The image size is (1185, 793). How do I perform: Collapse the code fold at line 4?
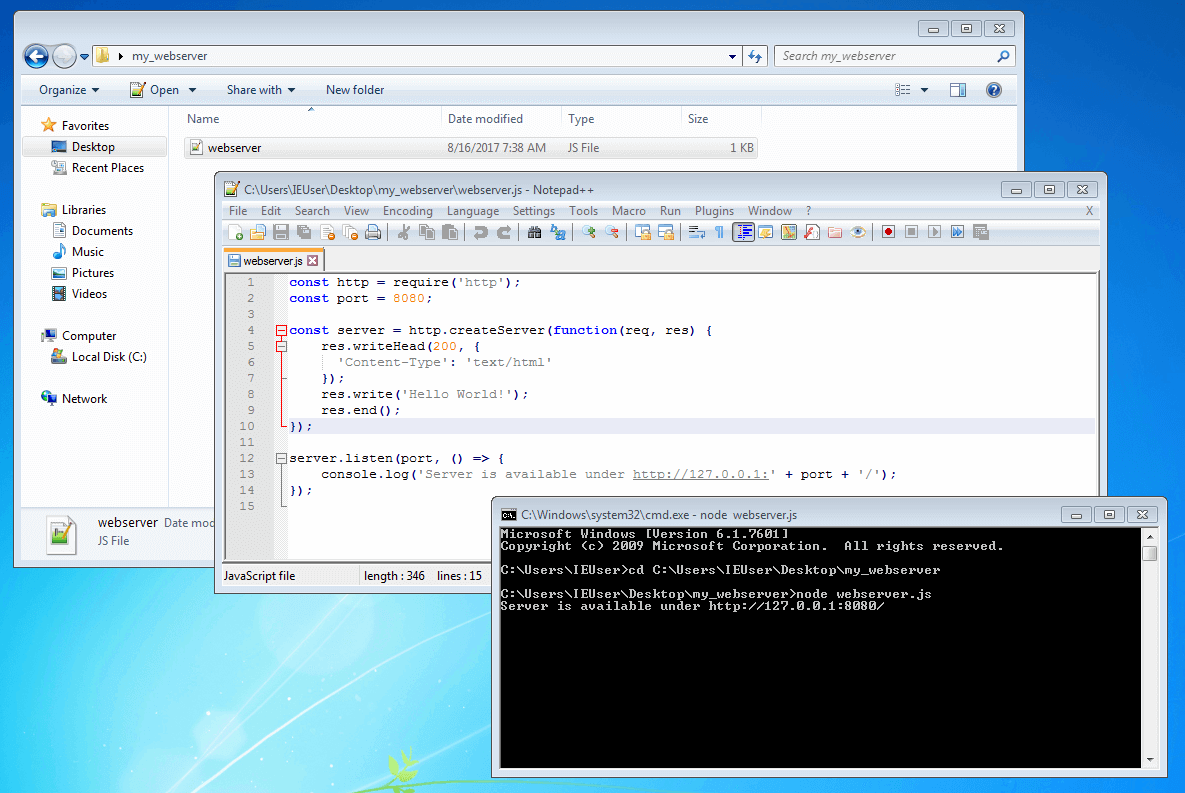click(281, 330)
